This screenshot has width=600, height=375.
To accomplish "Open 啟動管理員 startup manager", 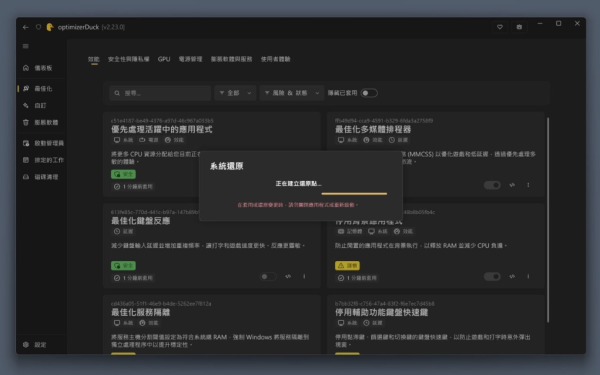I will 42,143.
